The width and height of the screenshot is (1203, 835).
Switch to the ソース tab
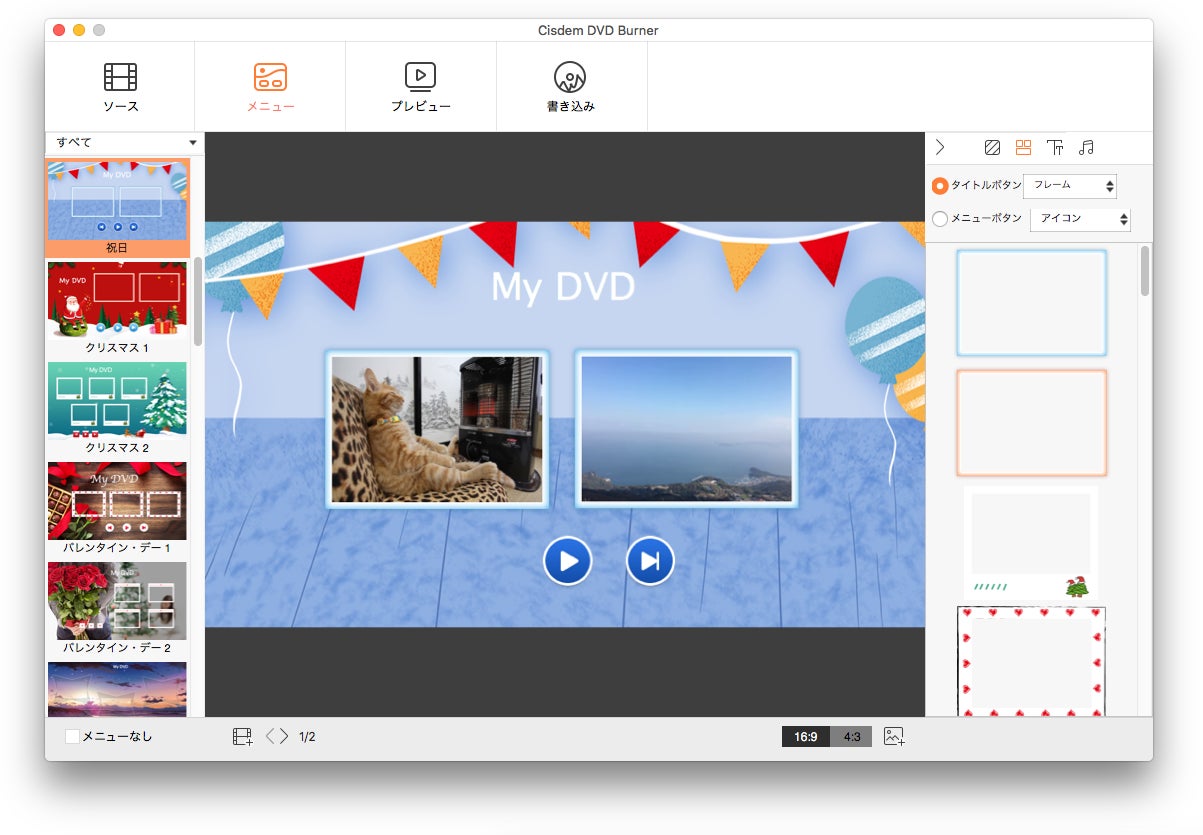point(120,87)
